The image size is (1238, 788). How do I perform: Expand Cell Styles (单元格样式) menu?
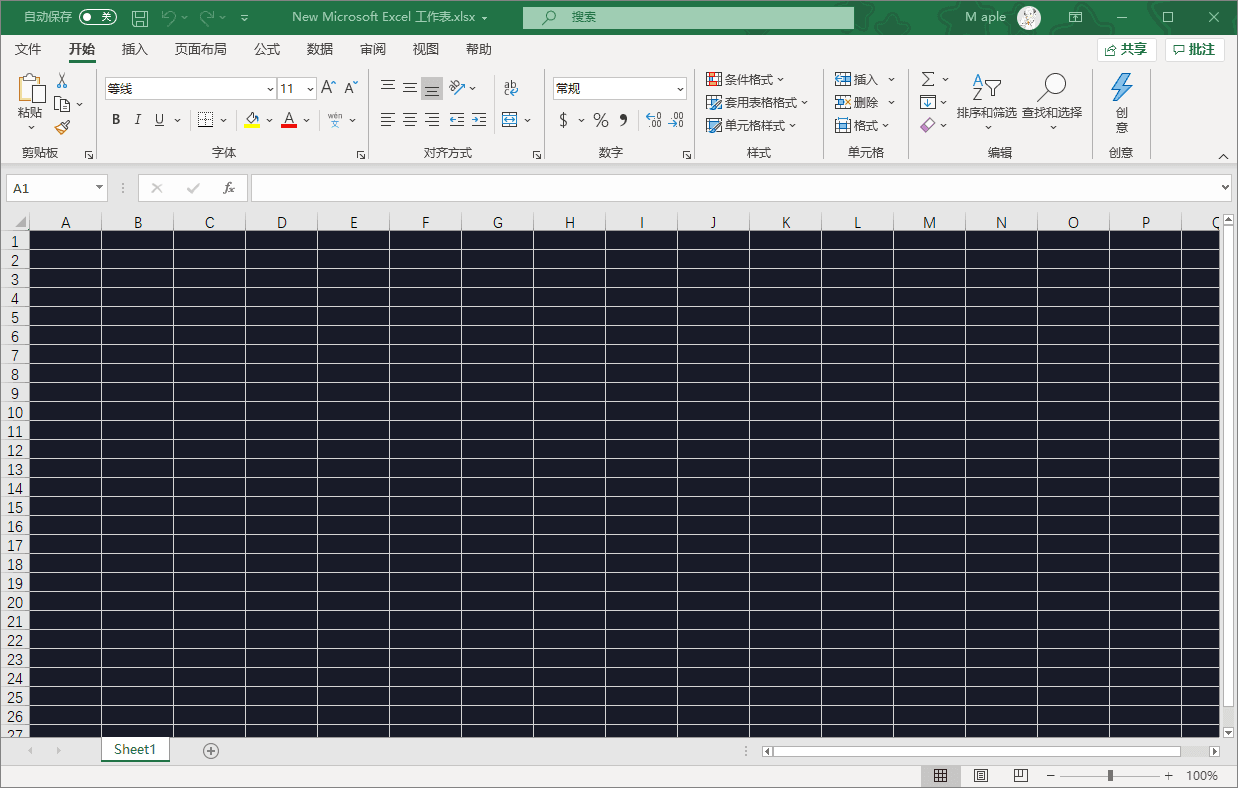(x=751, y=125)
